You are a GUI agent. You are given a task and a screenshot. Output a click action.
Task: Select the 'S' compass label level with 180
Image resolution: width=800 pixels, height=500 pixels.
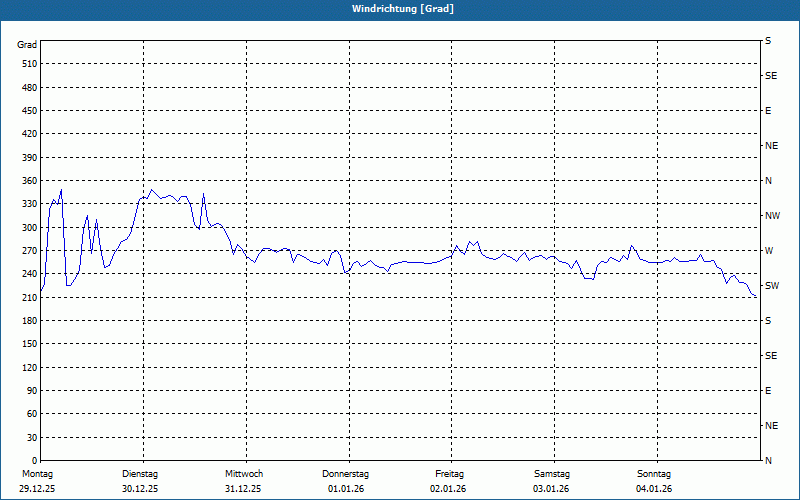coord(768,320)
